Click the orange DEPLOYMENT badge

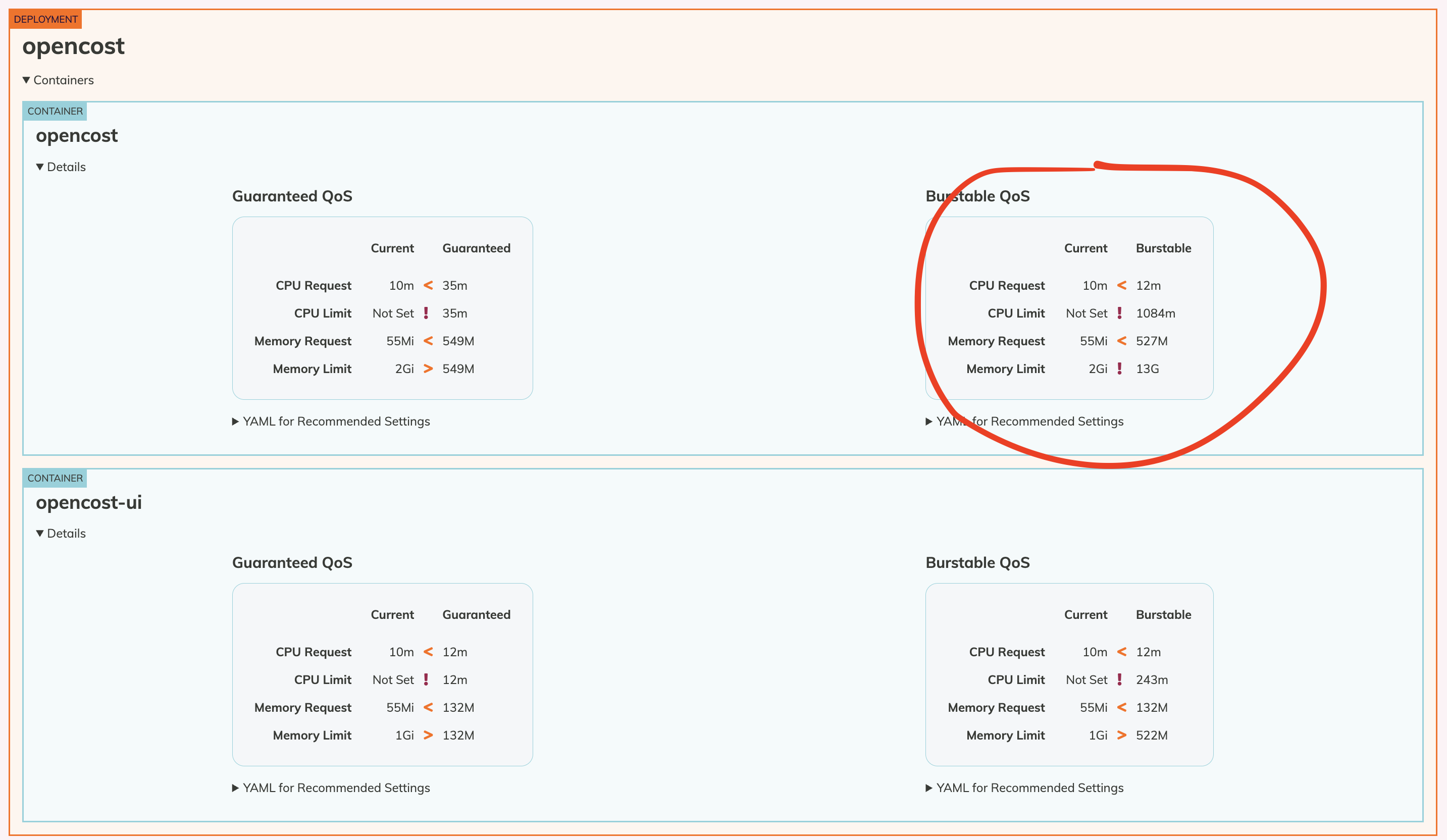(45, 19)
